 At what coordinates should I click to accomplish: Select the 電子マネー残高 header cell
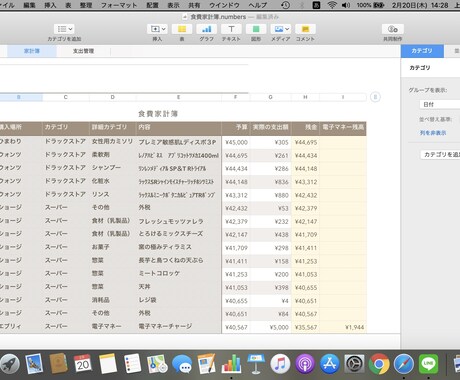click(x=343, y=128)
